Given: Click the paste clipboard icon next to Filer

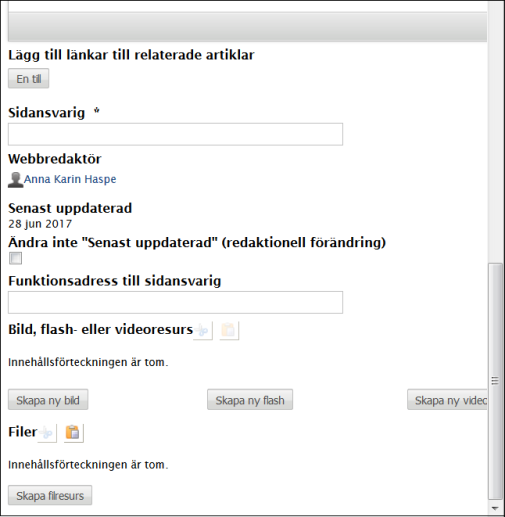Looking at the screenshot, I should tap(74, 433).
